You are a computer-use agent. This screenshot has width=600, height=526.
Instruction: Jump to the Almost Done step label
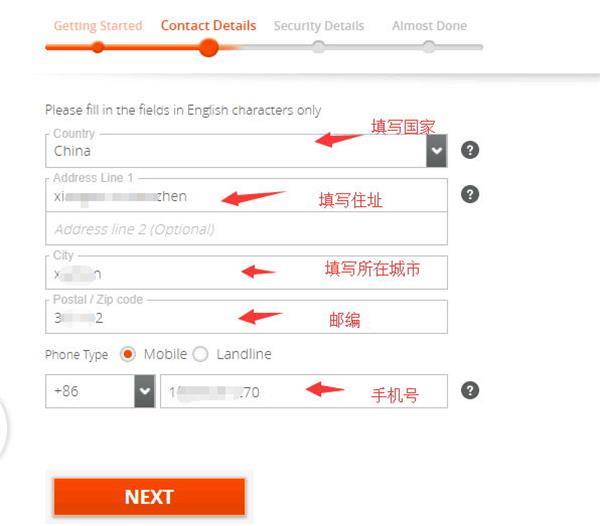[429, 26]
